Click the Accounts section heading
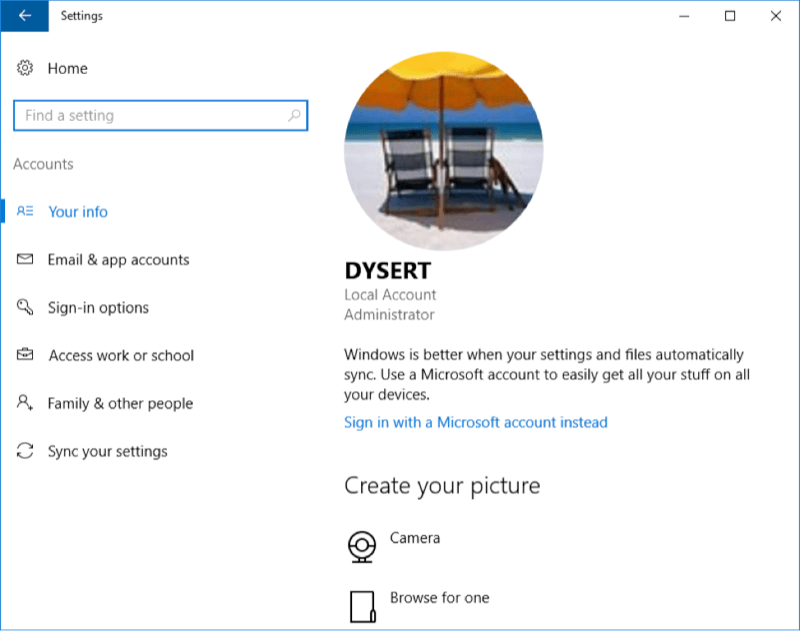The width and height of the screenshot is (800, 631). (x=43, y=164)
